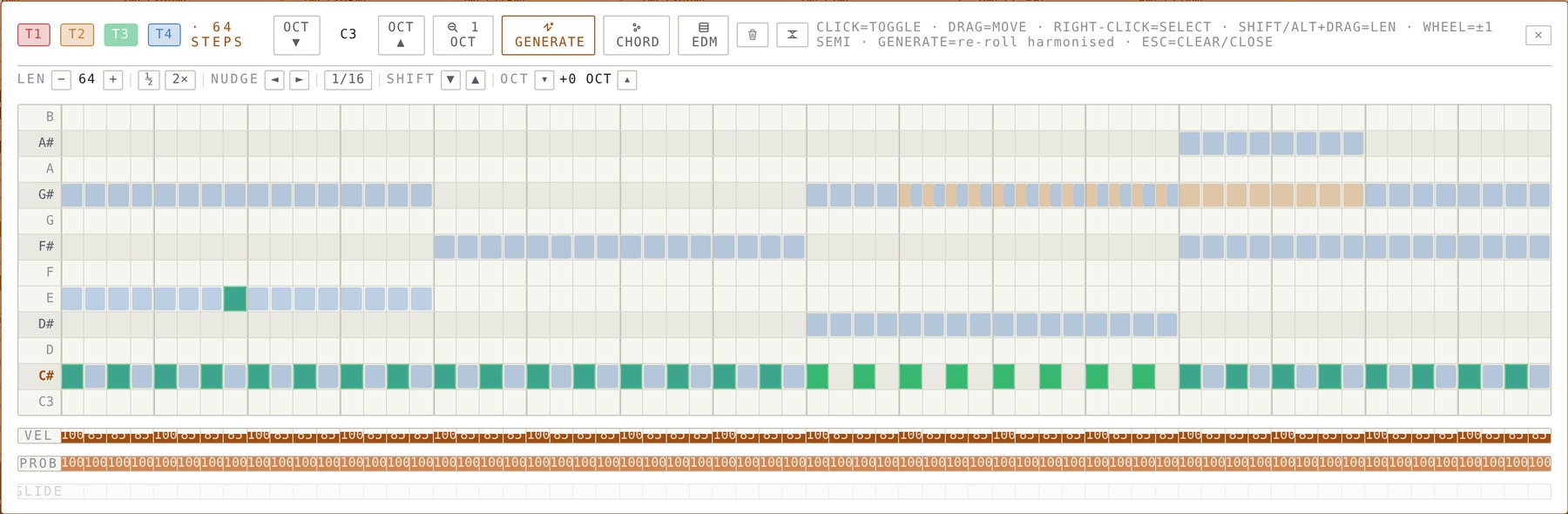Image resolution: width=1568 pixels, height=514 pixels.
Task: Open the CHORD tool
Action: coord(637,35)
